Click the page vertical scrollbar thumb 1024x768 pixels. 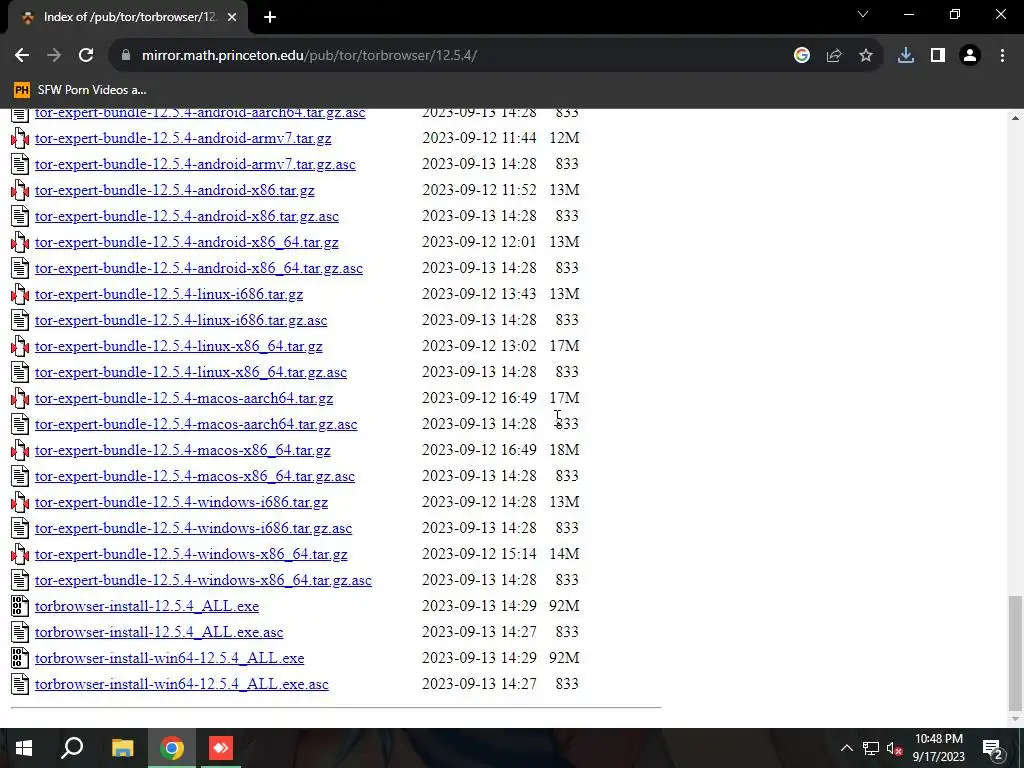click(1015, 652)
